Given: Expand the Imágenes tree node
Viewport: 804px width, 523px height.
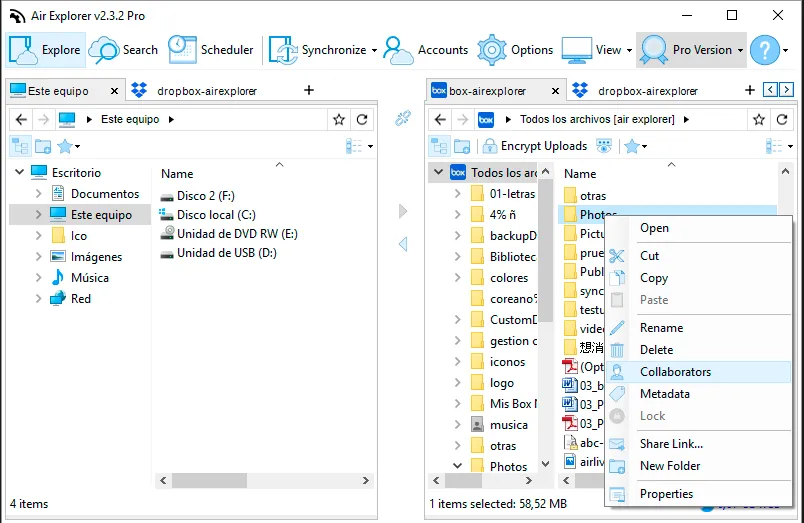Looking at the screenshot, I should tap(38, 256).
